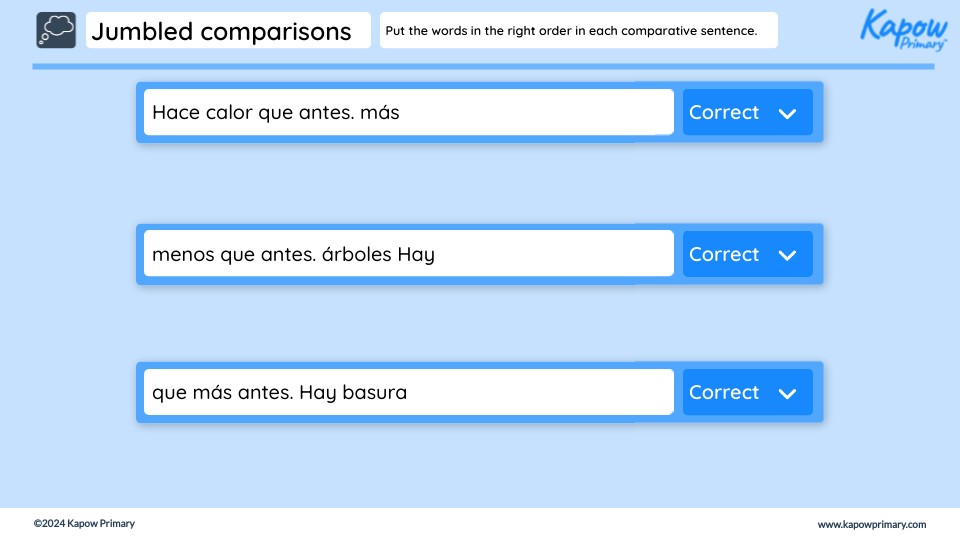Click the chevron arrow beside second Correct
Screen dimensions: 960x540
[787, 255]
